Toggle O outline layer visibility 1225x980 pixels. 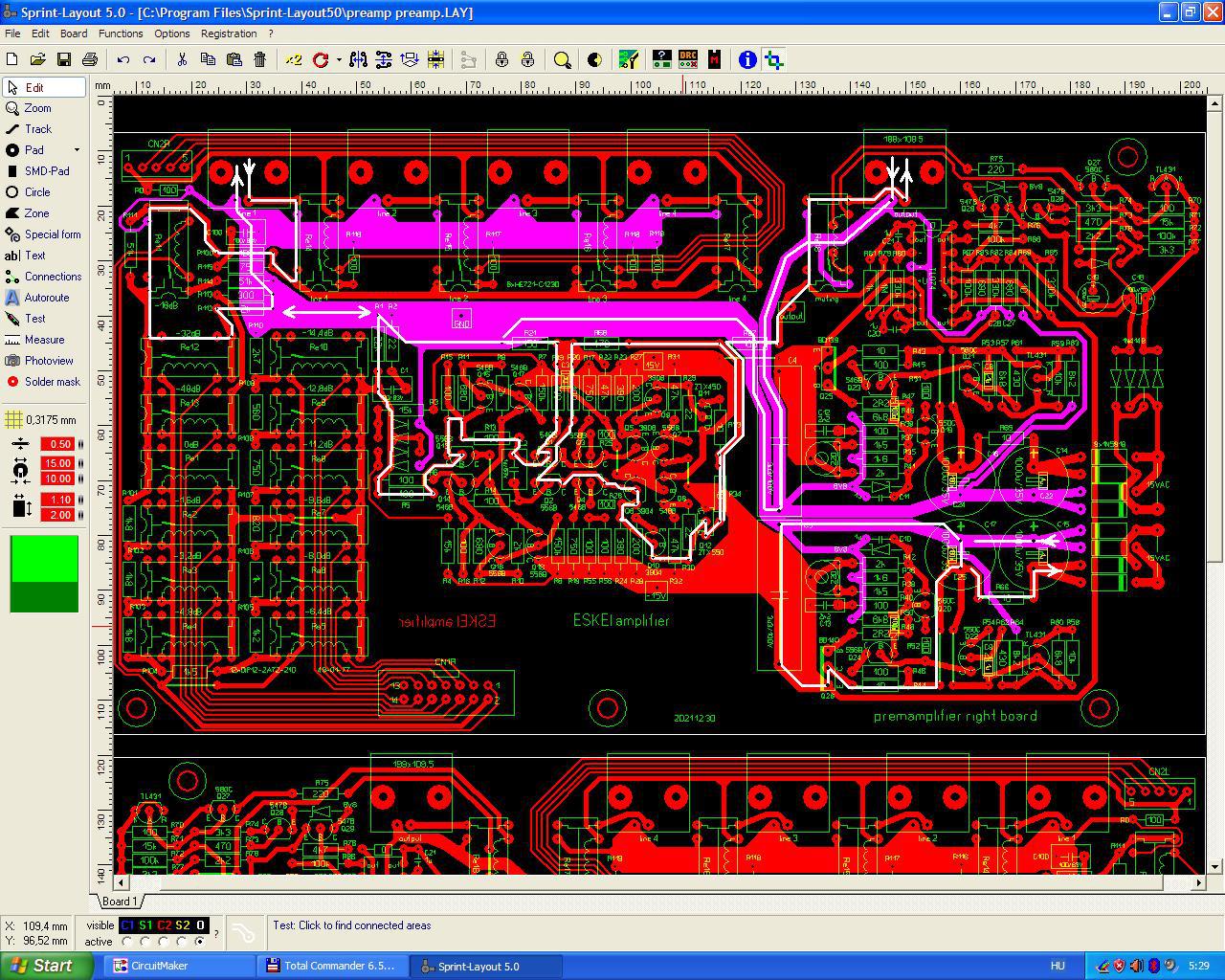(x=200, y=925)
